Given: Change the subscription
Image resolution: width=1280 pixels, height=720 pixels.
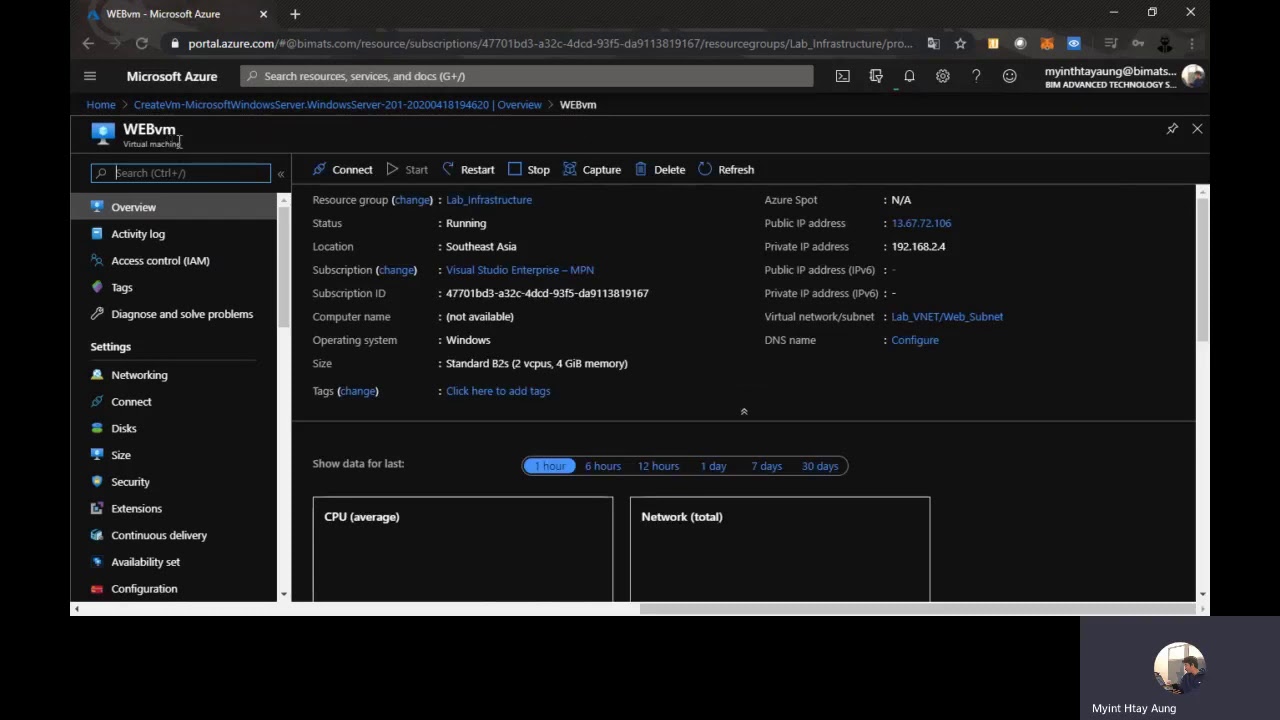Looking at the screenshot, I should [x=397, y=270].
